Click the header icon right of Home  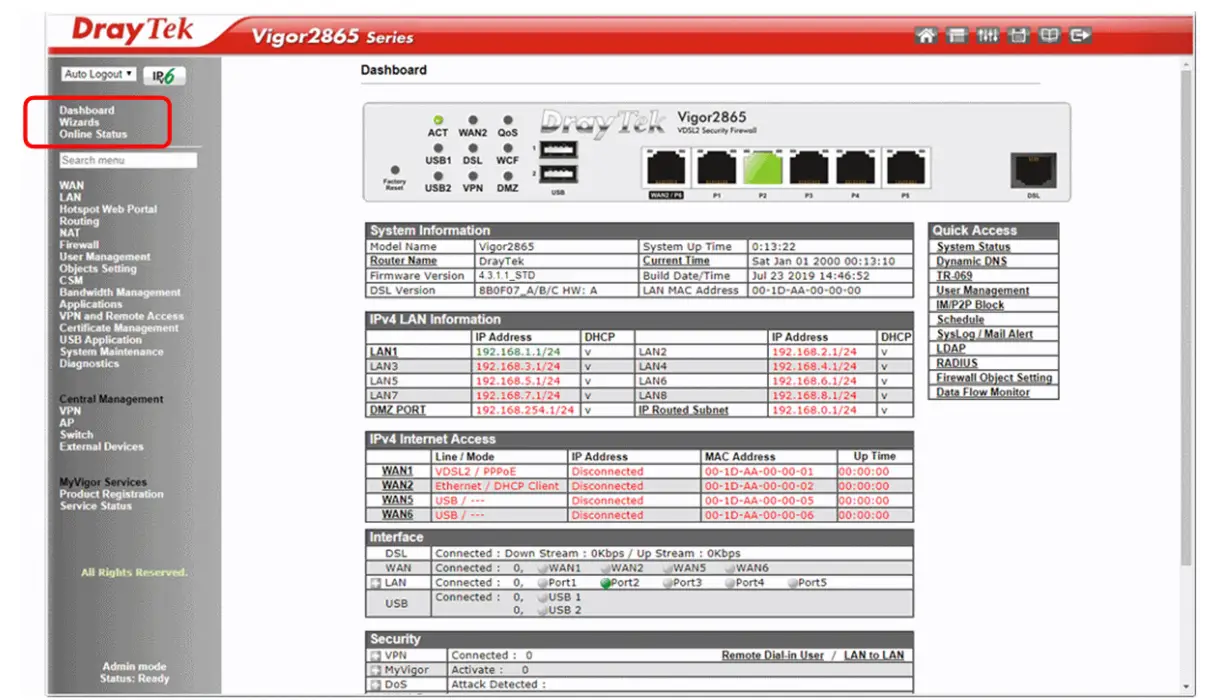[x=957, y=36]
